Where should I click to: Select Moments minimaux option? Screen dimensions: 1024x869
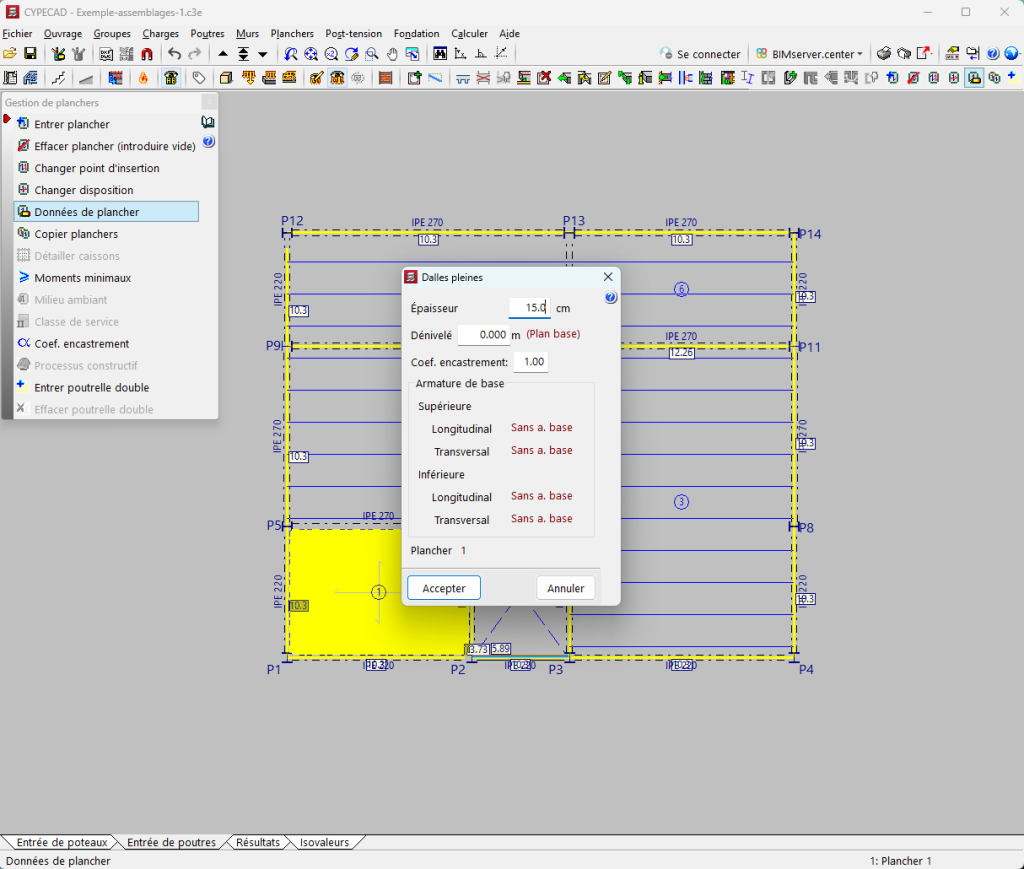click(x=82, y=277)
